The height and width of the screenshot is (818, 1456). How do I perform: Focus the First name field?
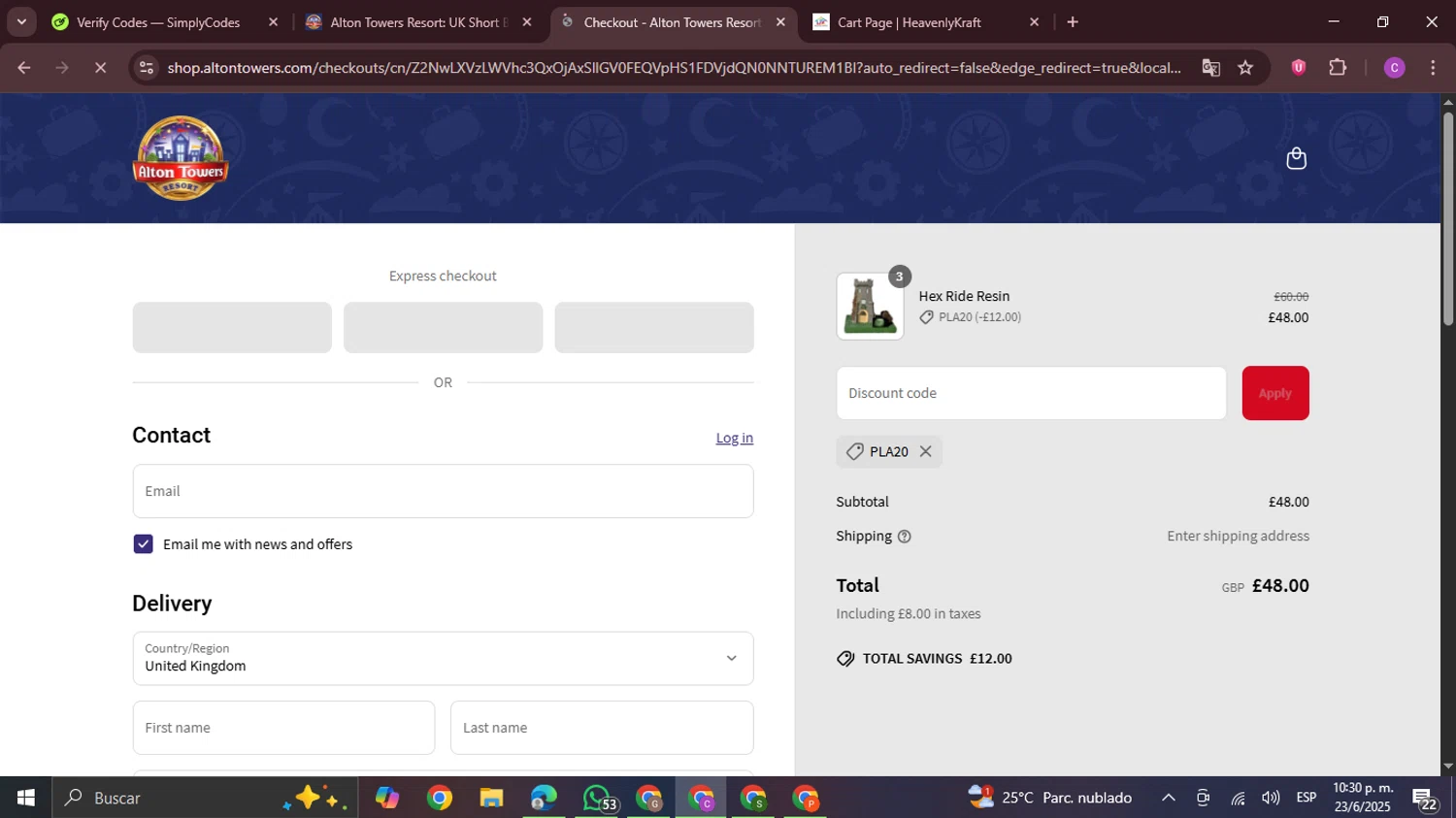[283, 728]
